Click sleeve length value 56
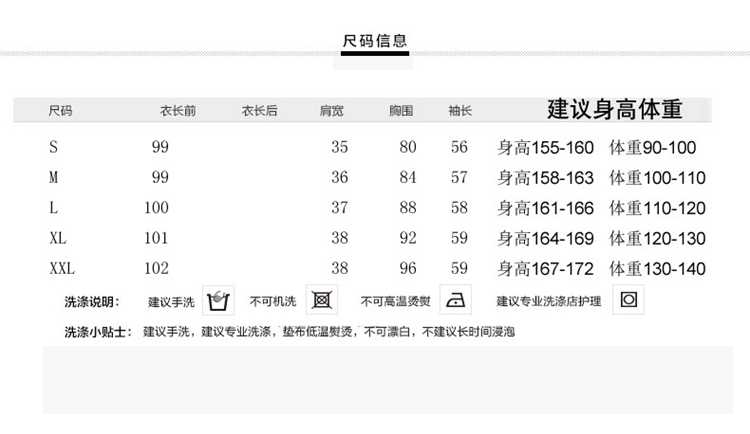 tap(459, 147)
